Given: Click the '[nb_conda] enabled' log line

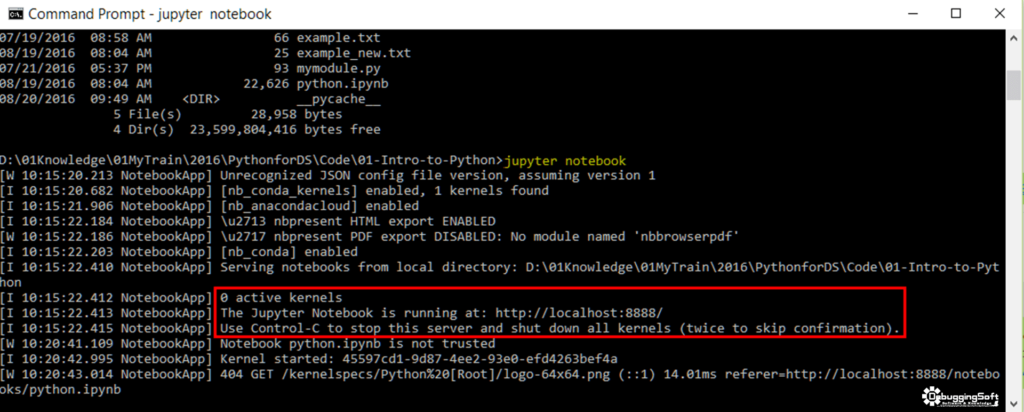Looking at the screenshot, I should pyautogui.click(x=289, y=252).
